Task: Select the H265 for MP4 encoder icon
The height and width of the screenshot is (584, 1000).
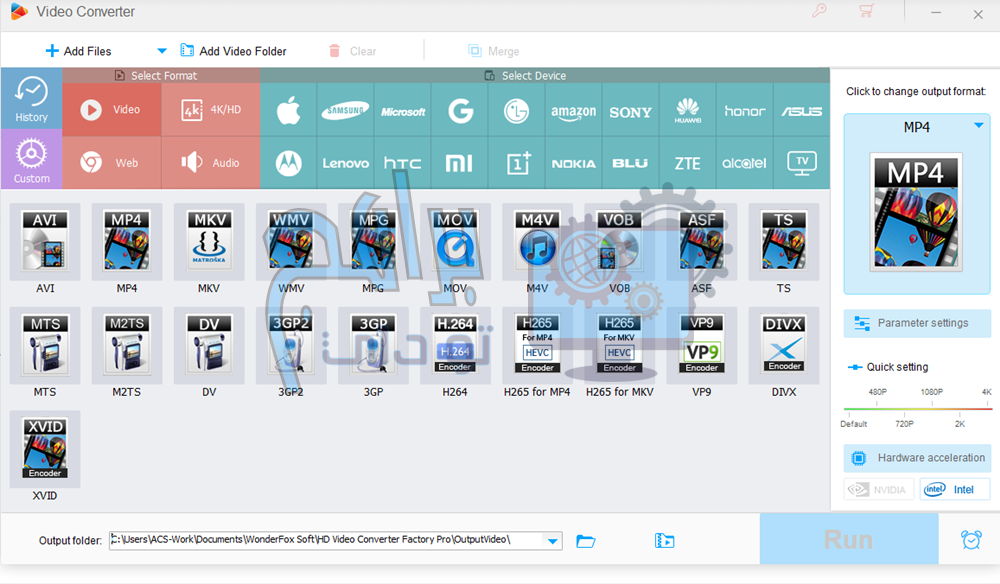Action: [x=537, y=346]
